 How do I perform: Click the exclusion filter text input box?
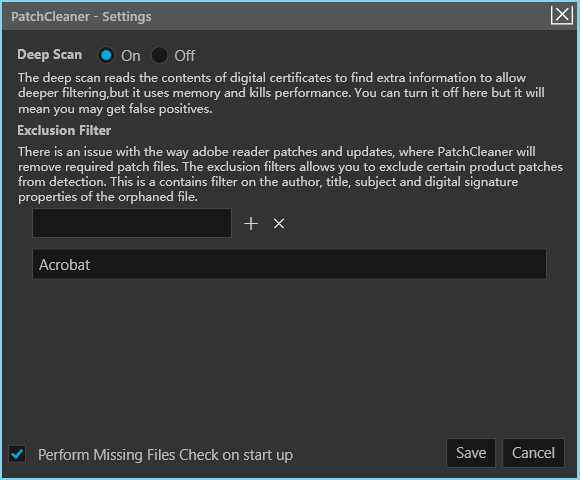point(132,223)
